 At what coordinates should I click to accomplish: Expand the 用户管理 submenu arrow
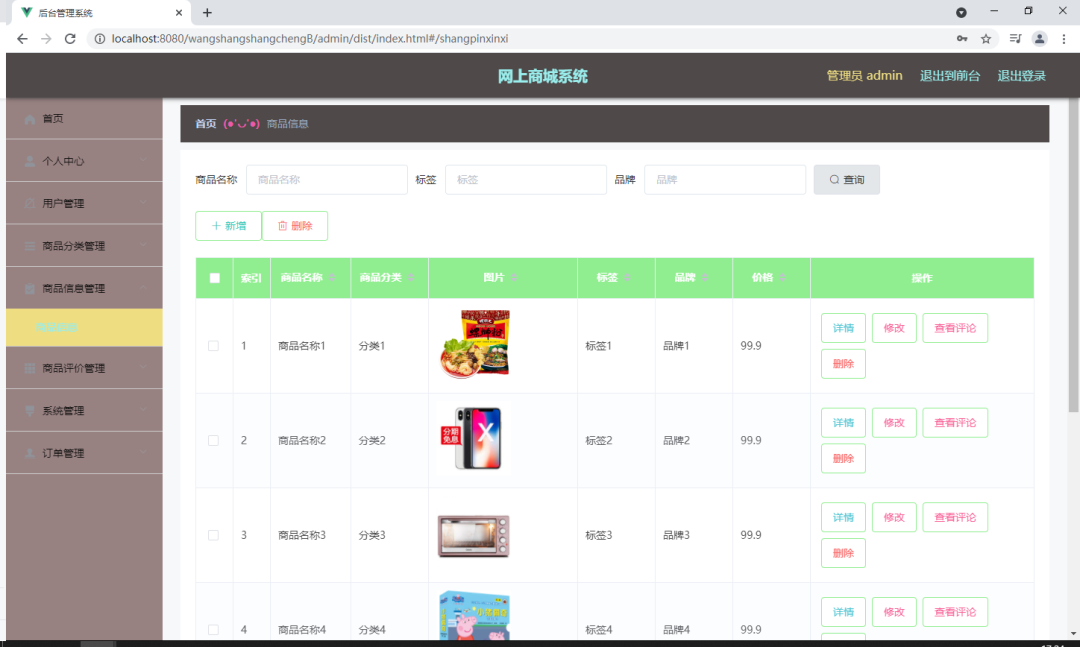[x=143, y=203]
